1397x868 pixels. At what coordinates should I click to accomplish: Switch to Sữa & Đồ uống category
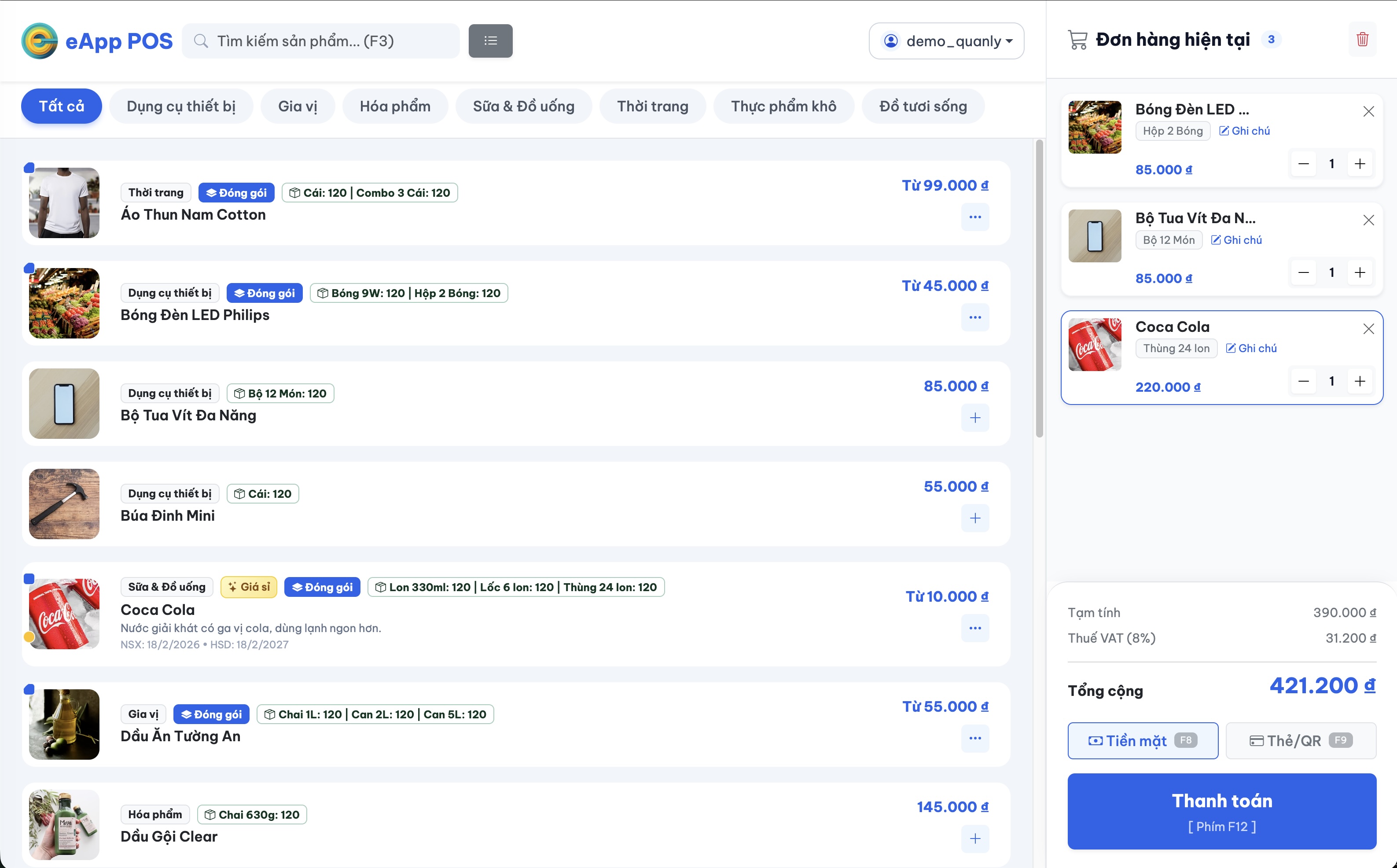(x=523, y=106)
